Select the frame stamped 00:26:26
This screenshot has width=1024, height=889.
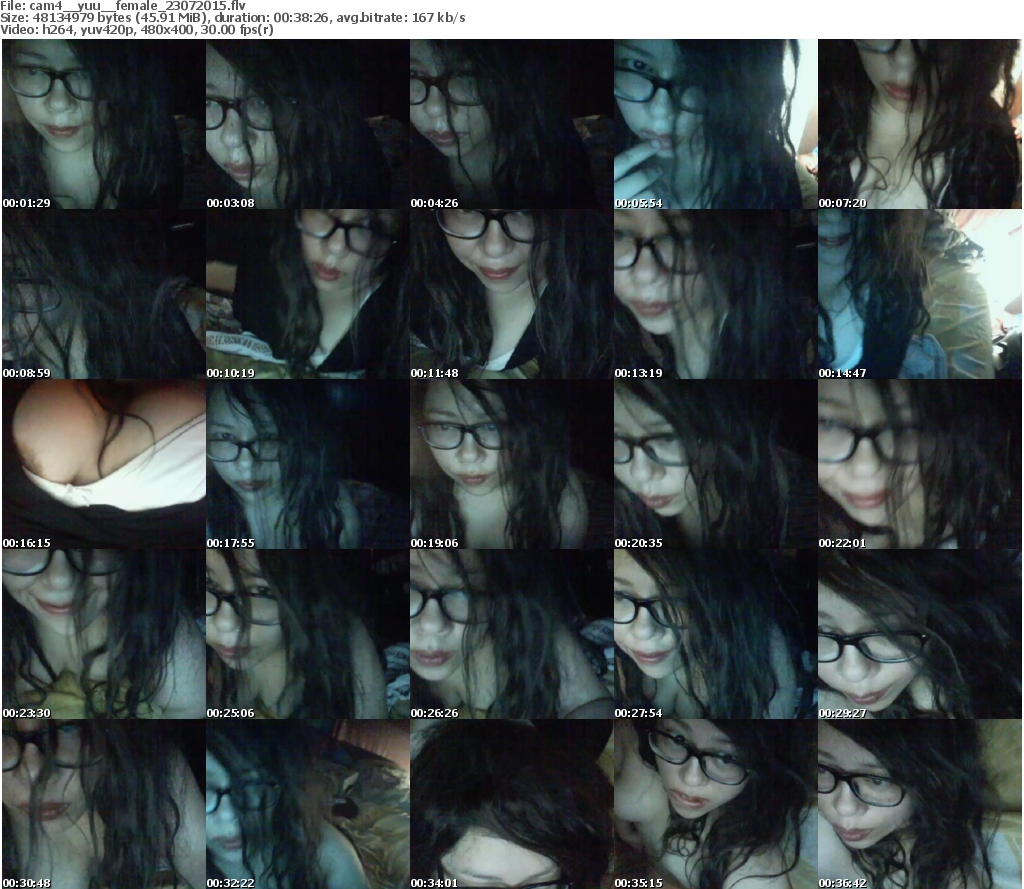tap(511, 634)
